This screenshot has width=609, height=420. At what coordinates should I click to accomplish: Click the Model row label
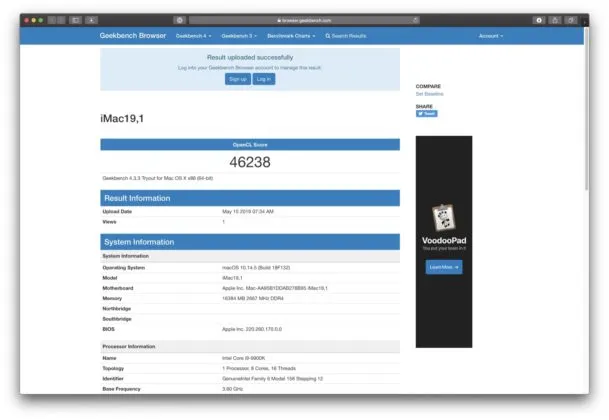click(x=110, y=278)
